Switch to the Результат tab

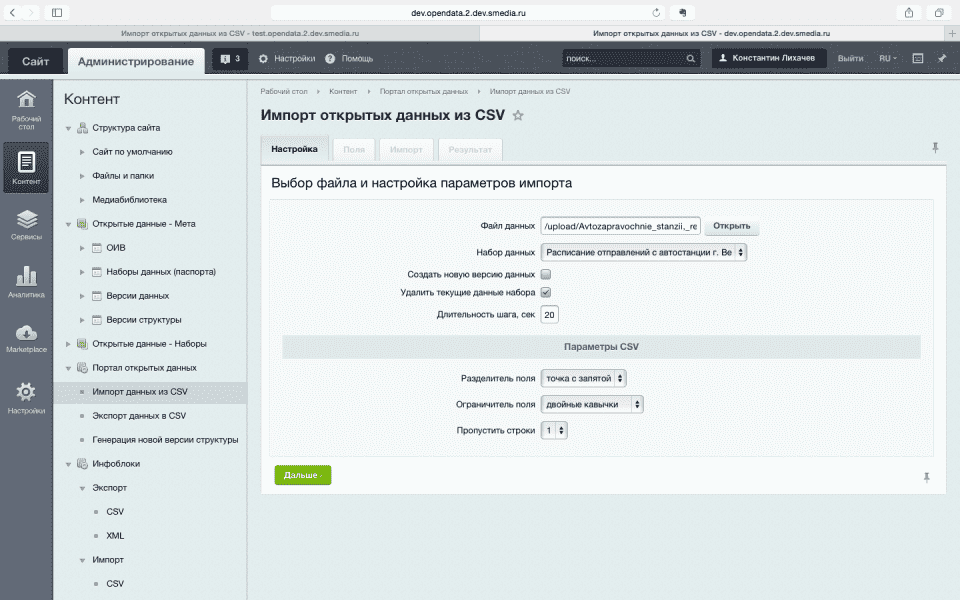click(470, 149)
